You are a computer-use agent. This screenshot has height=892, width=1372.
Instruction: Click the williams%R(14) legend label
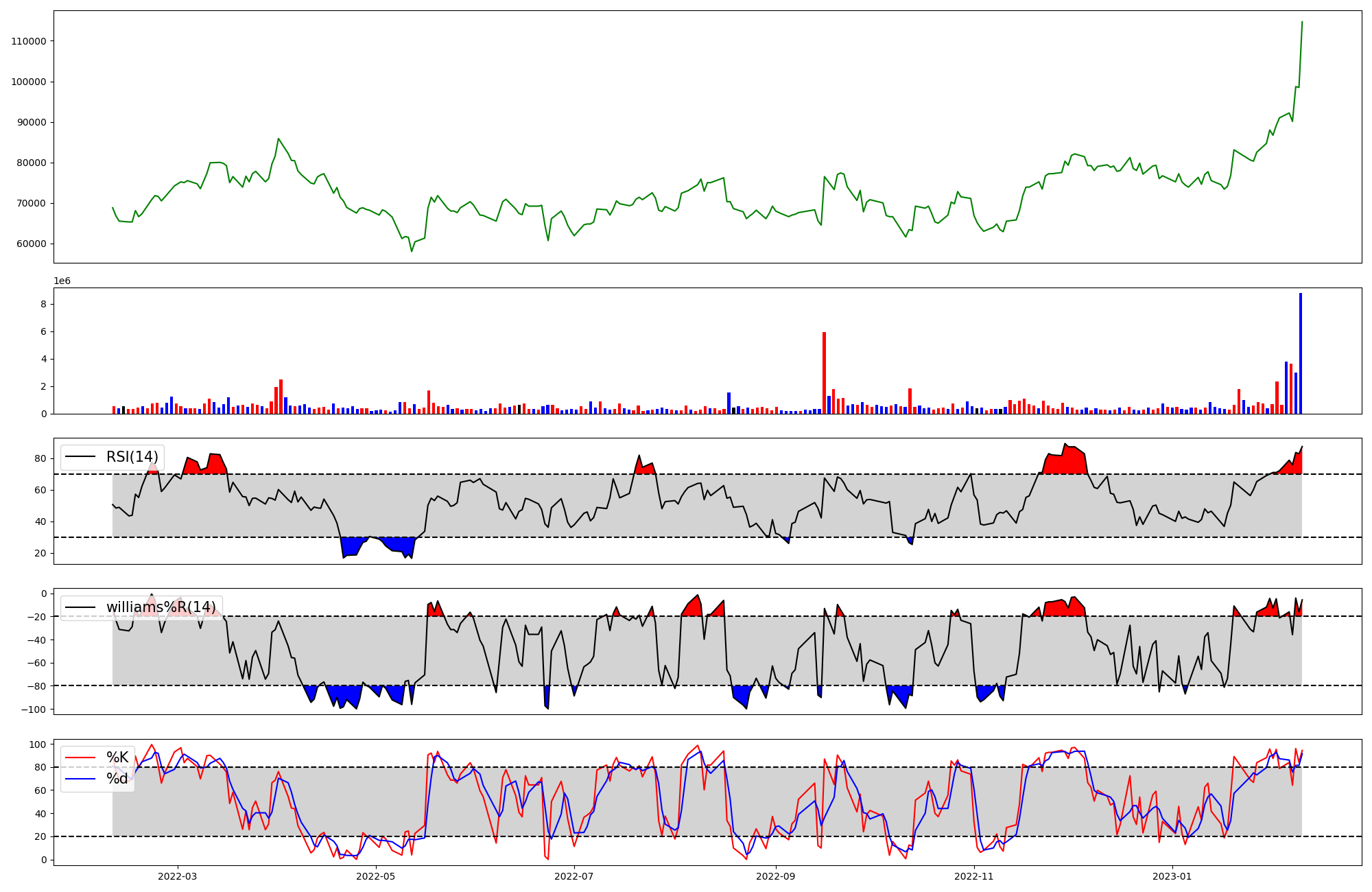pos(161,607)
